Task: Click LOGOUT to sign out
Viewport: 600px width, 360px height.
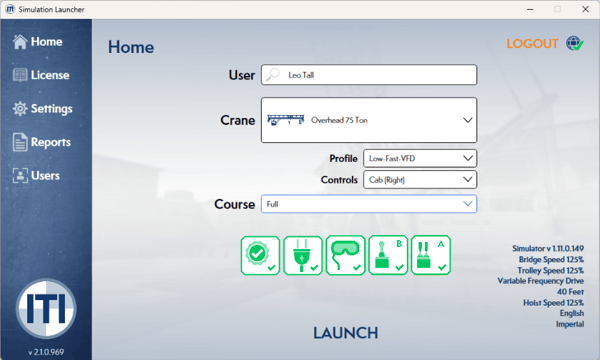Action: (x=532, y=44)
